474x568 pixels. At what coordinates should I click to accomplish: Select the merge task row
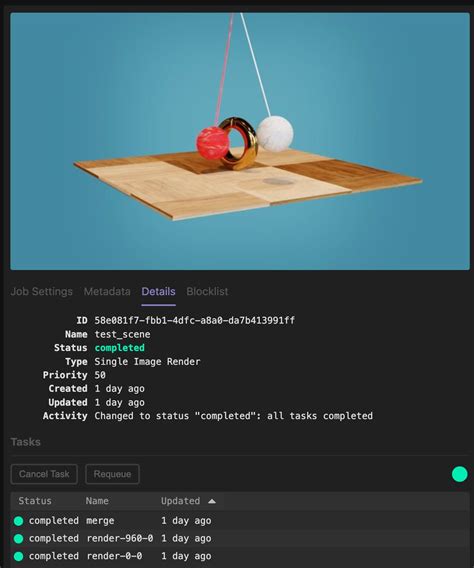pyautogui.click(x=240, y=521)
